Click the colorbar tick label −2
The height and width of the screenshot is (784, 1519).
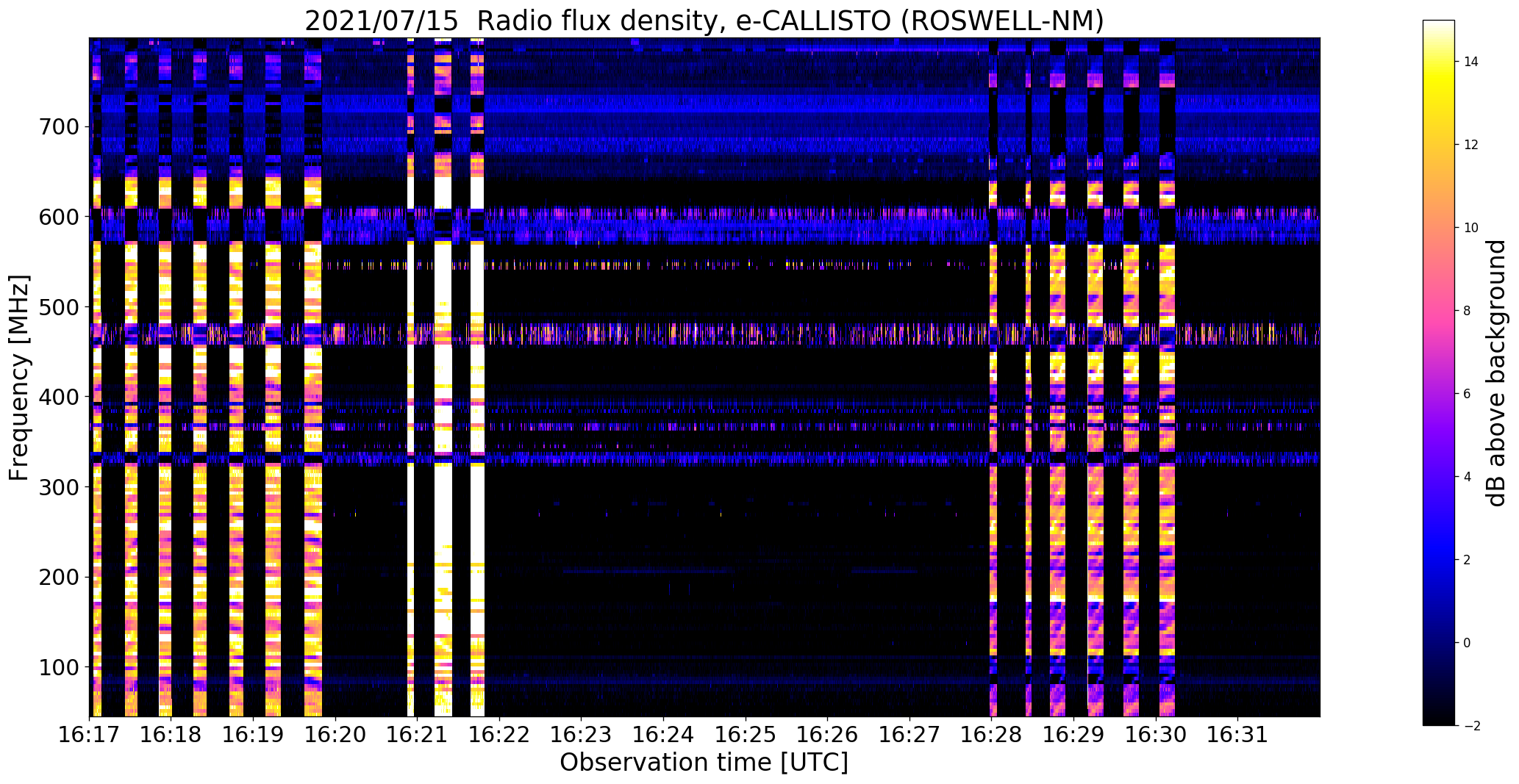pos(1471,726)
